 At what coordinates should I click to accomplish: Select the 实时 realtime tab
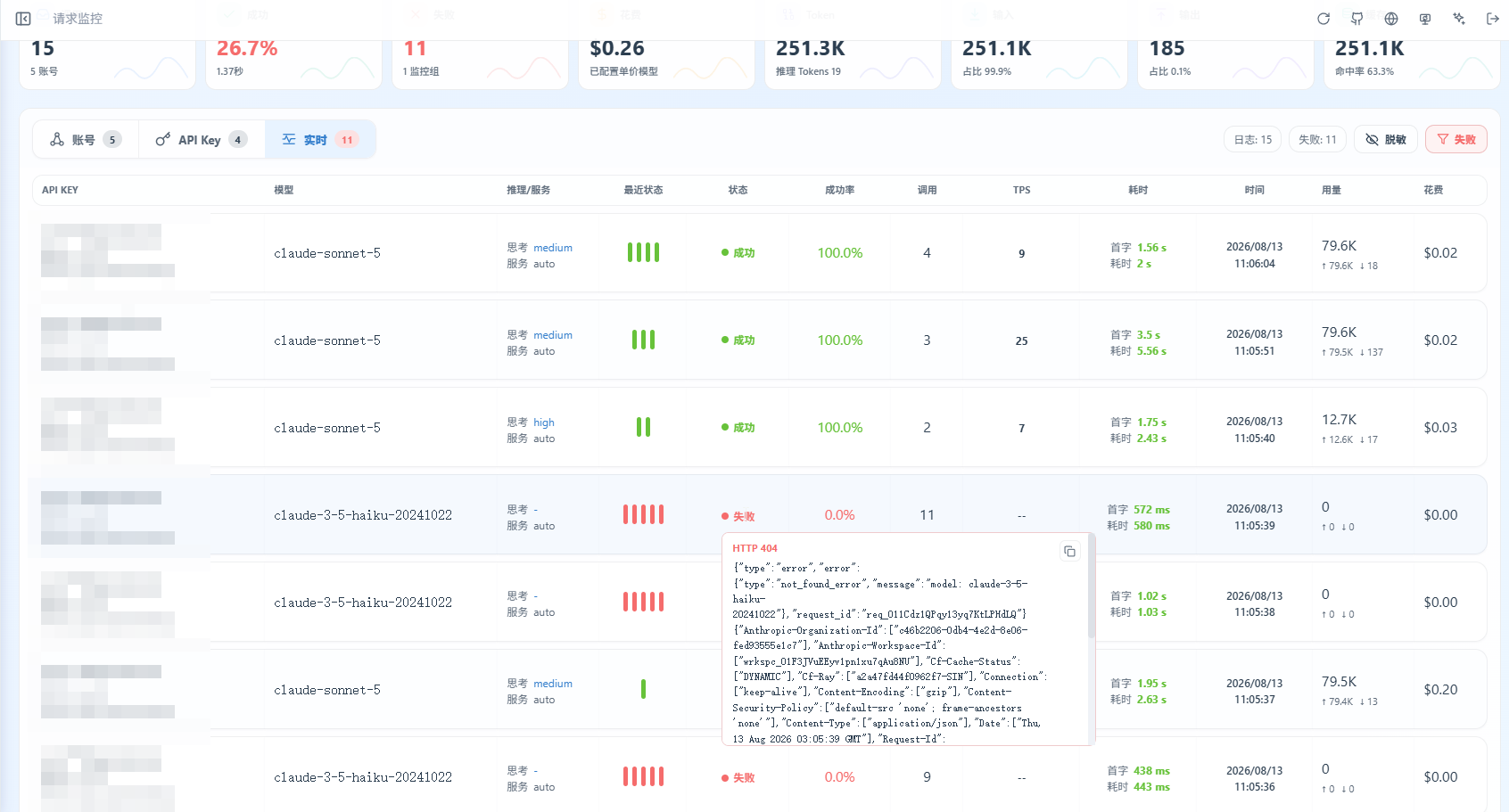pos(320,140)
